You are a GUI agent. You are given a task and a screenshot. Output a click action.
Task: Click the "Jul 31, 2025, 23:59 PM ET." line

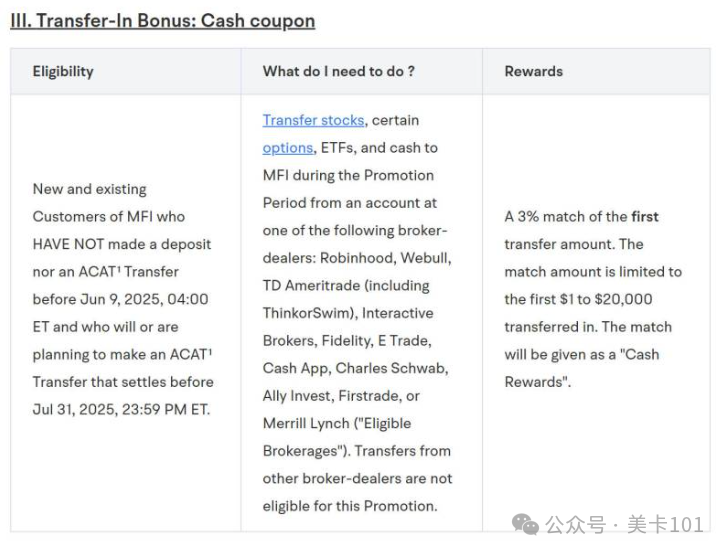tap(121, 409)
